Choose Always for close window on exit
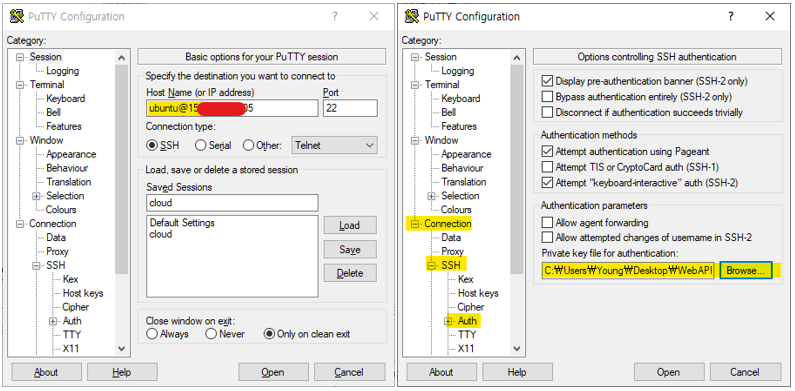This screenshot has width=795, height=391. click(152, 334)
